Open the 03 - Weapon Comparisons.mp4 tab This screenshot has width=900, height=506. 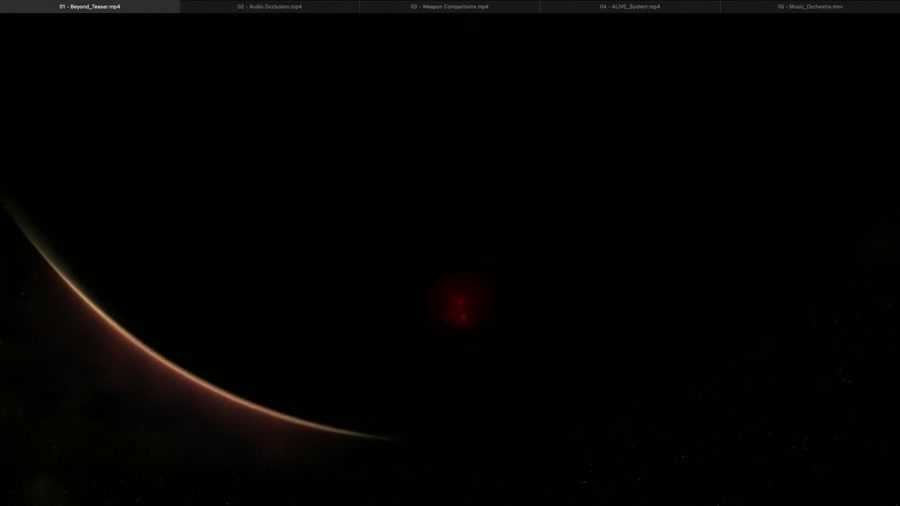coord(449,6)
